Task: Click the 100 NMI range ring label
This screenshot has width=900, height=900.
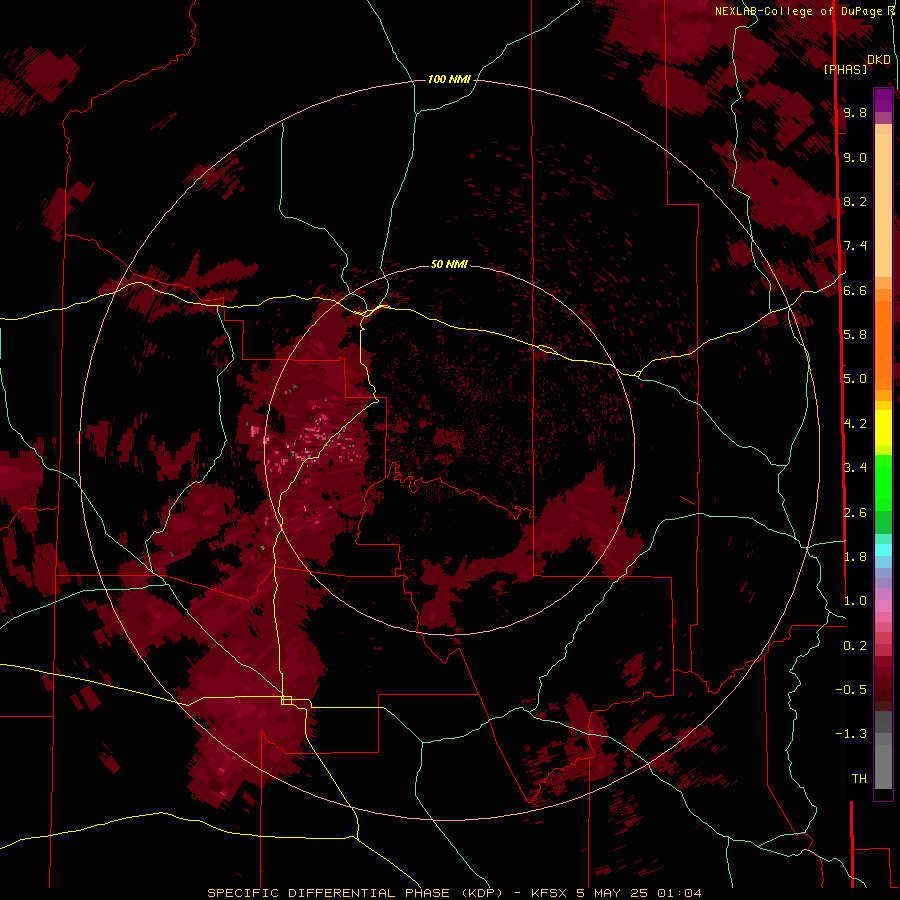Action: tap(449, 79)
